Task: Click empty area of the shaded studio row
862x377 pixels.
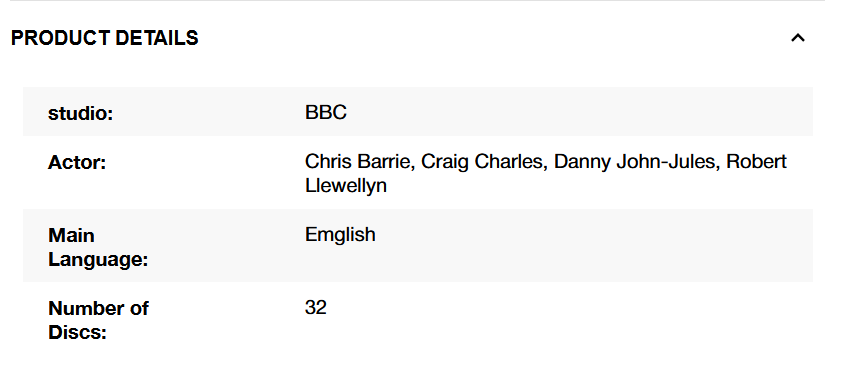Action: coord(577,112)
